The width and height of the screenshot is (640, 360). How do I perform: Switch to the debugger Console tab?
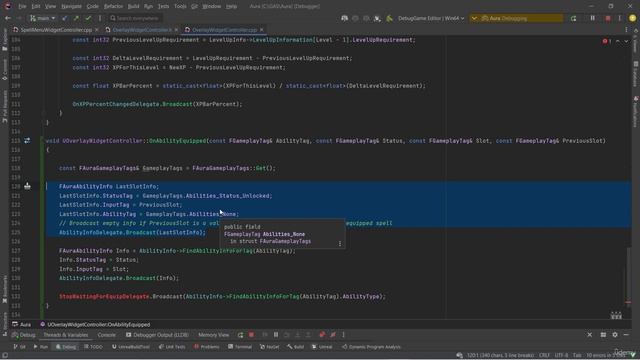[107, 335]
